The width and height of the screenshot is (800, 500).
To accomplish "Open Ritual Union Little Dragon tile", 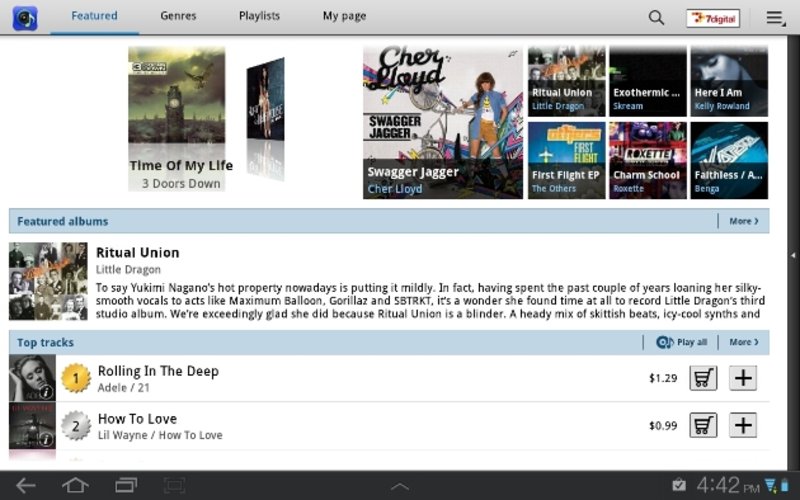I will click(566, 81).
